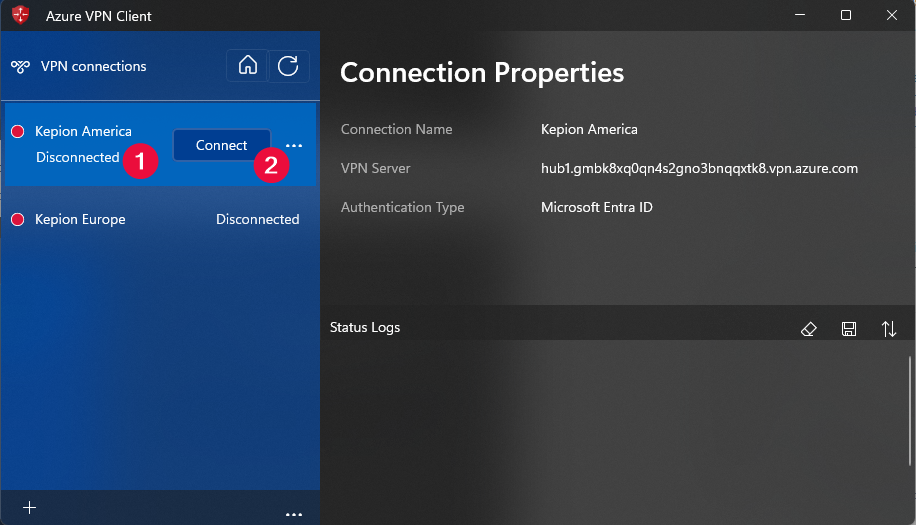Click the VPN connections icon
This screenshot has height=525, width=916.
21,67
